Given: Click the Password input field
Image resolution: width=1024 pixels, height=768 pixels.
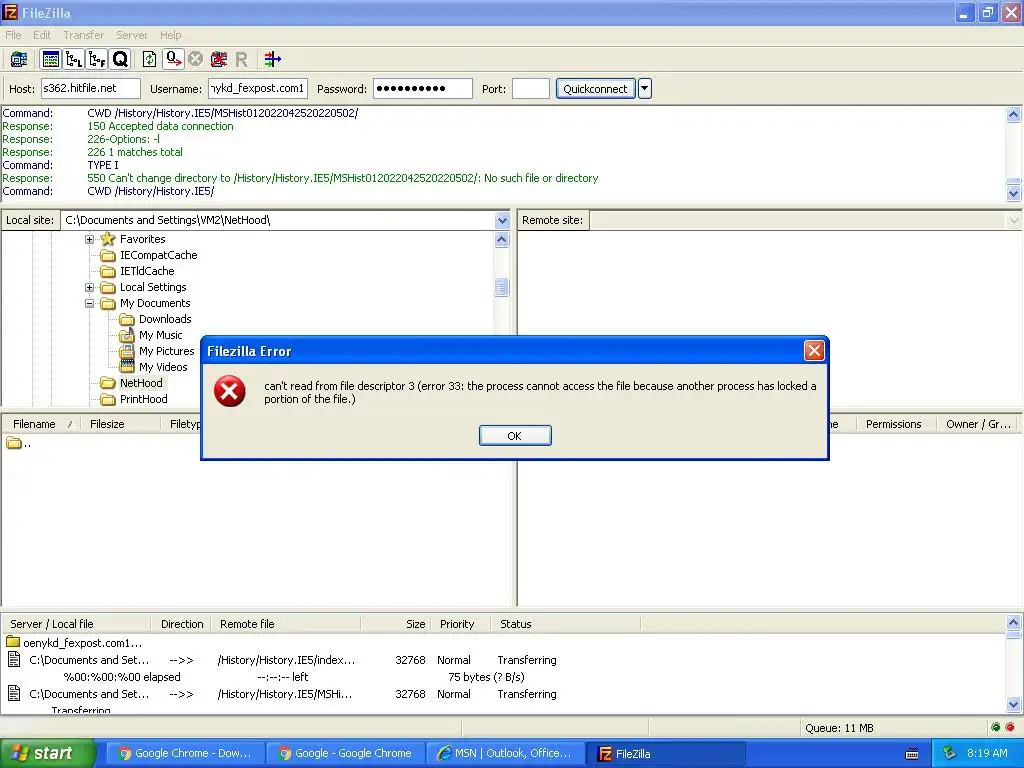Looking at the screenshot, I should point(423,88).
